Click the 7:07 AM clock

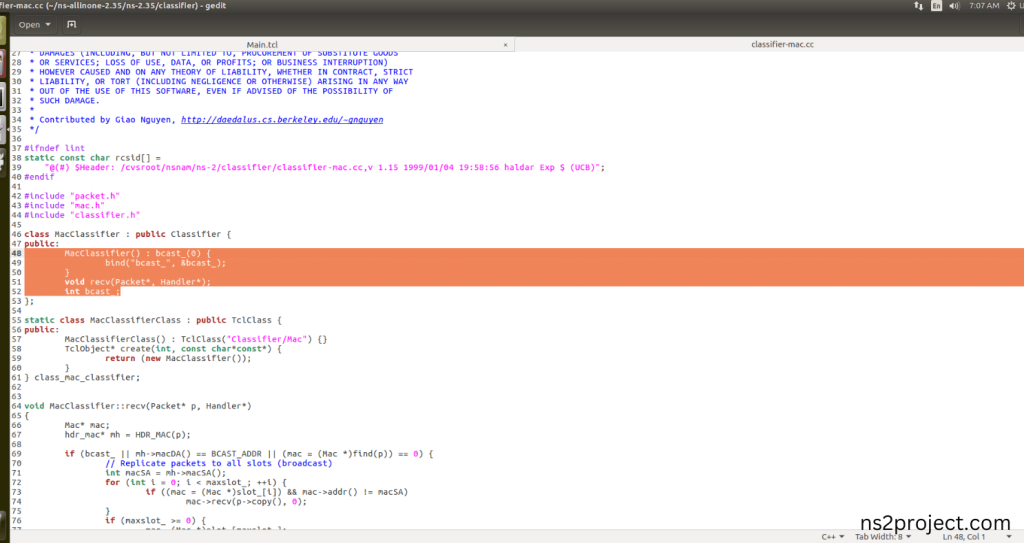point(984,6)
